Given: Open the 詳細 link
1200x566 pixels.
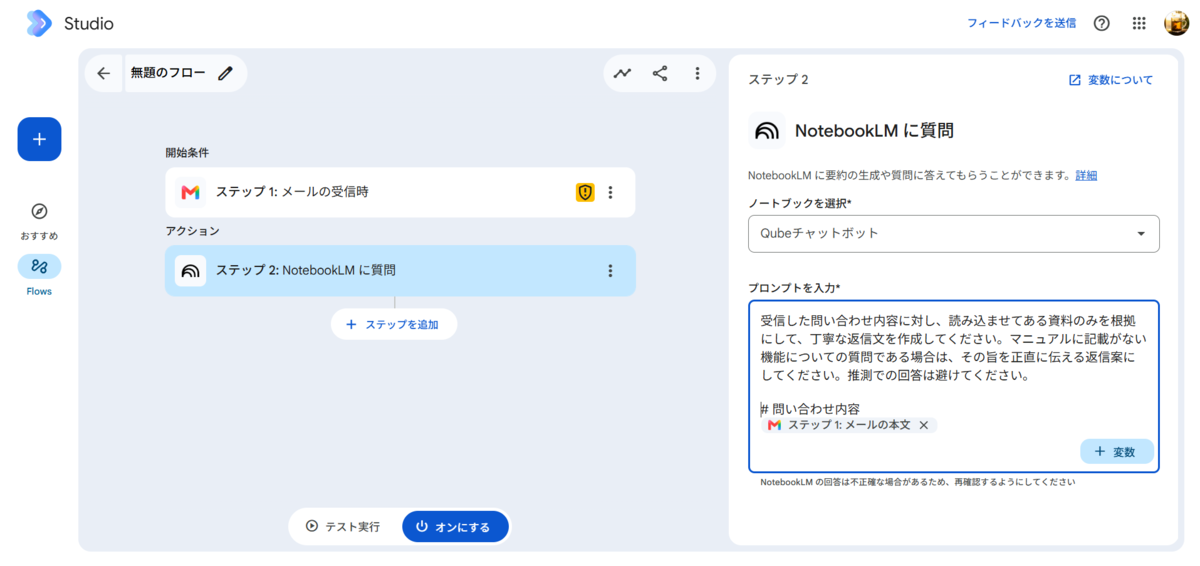Looking at the screenshot, I should (x=1086, y=175).
